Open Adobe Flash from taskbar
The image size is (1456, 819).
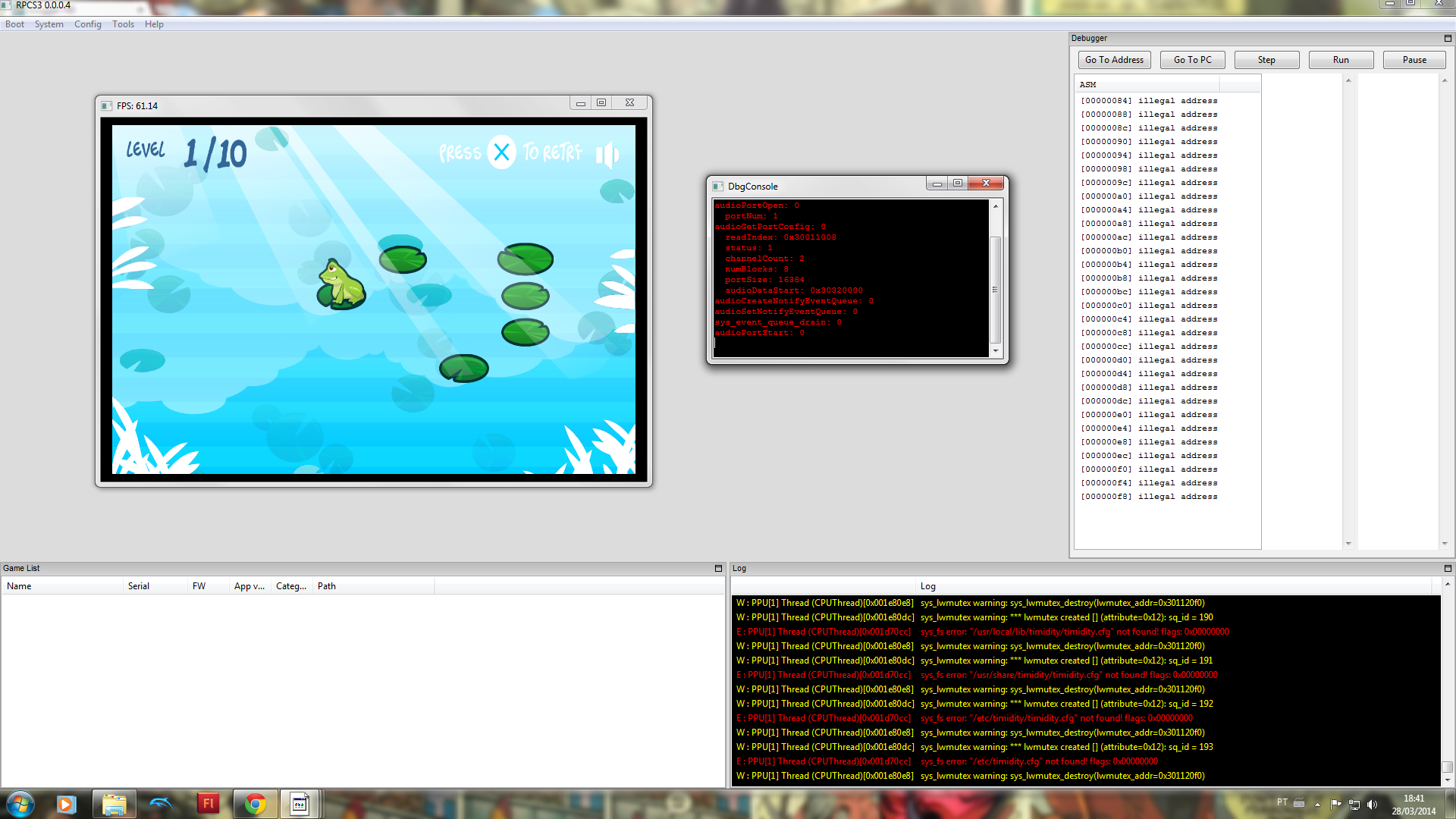click(208, 804)
